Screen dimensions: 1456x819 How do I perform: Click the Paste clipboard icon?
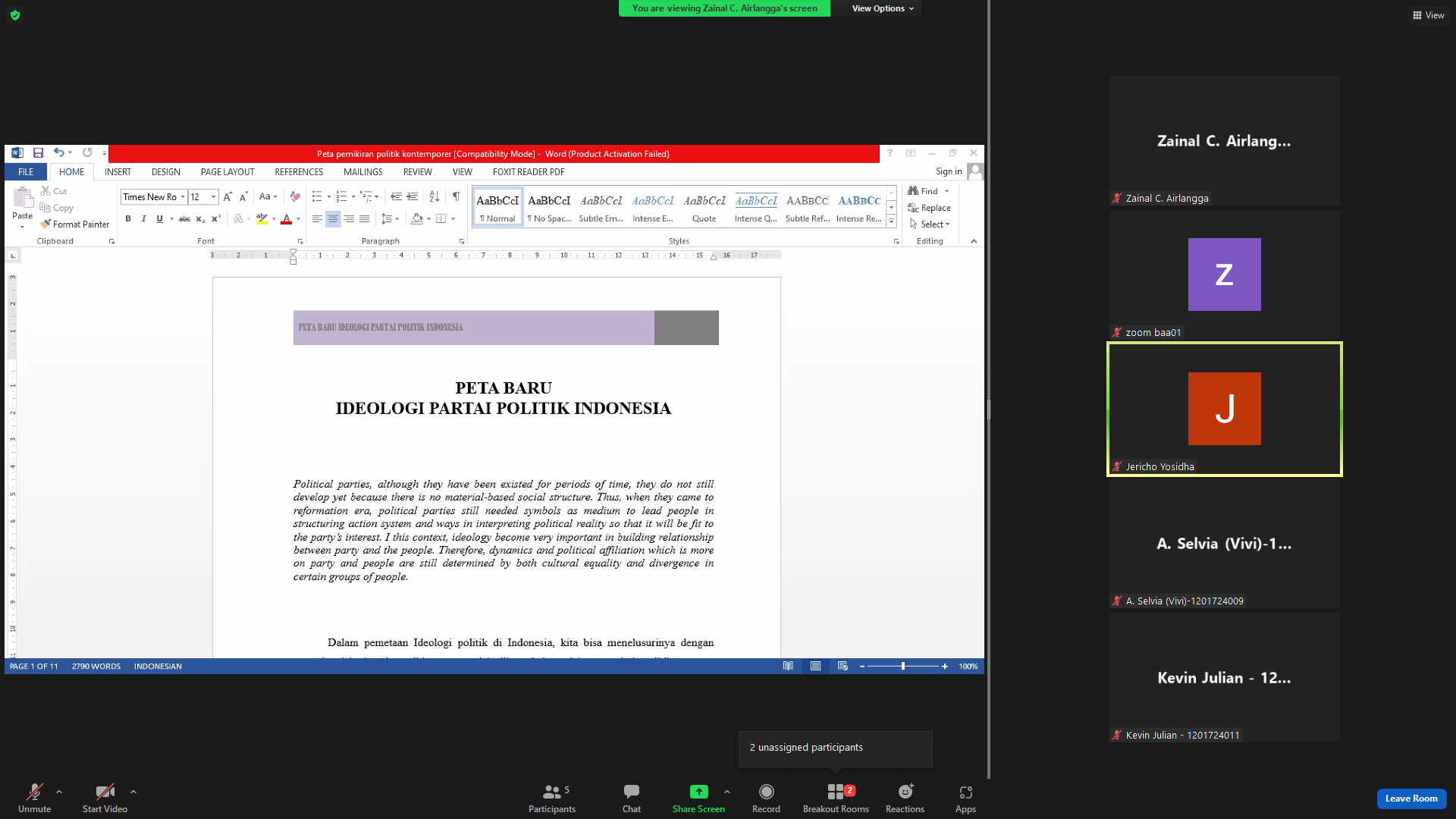[x=23, y=199]
